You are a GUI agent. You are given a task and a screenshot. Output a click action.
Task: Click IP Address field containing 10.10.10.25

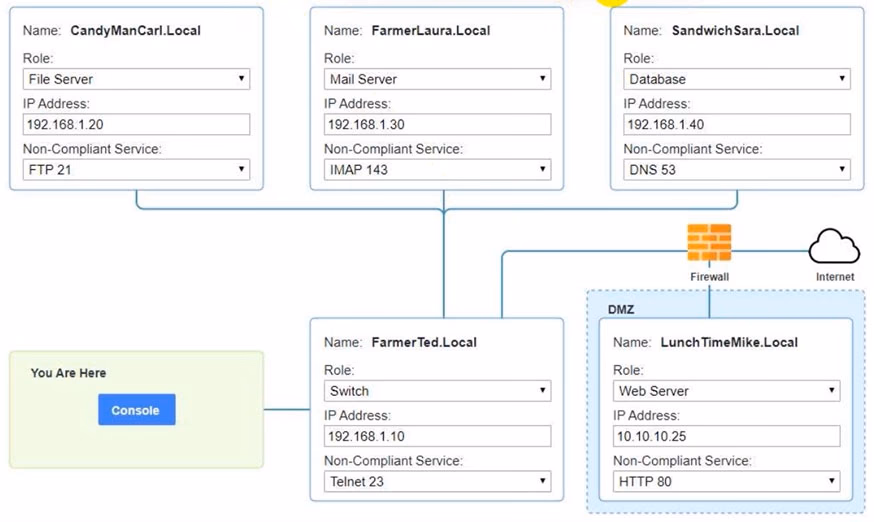click(726, 436)
